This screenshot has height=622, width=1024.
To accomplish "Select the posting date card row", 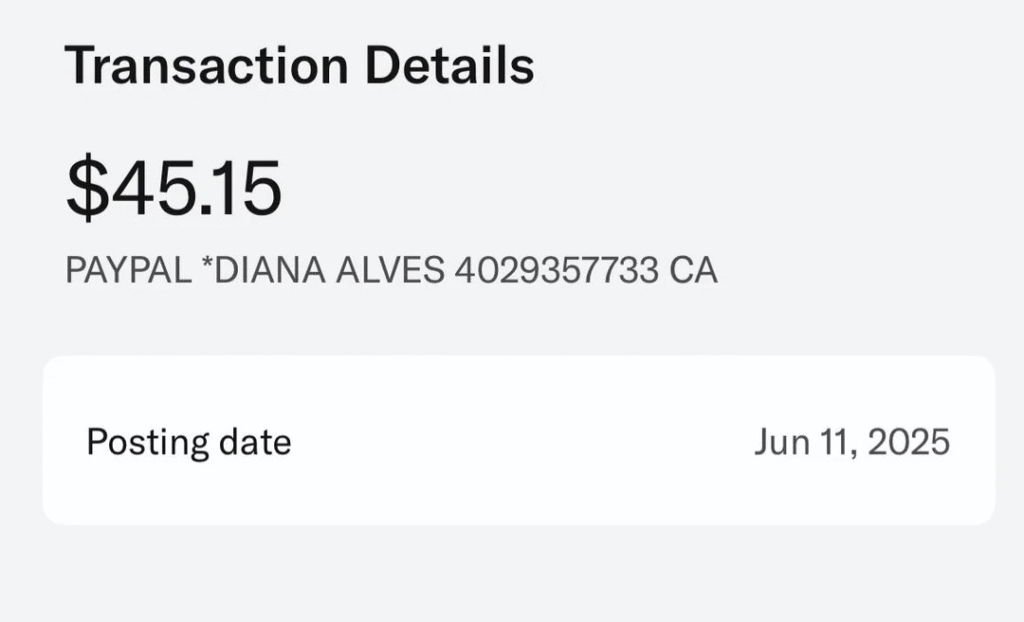I will click(x=518, y=441).
